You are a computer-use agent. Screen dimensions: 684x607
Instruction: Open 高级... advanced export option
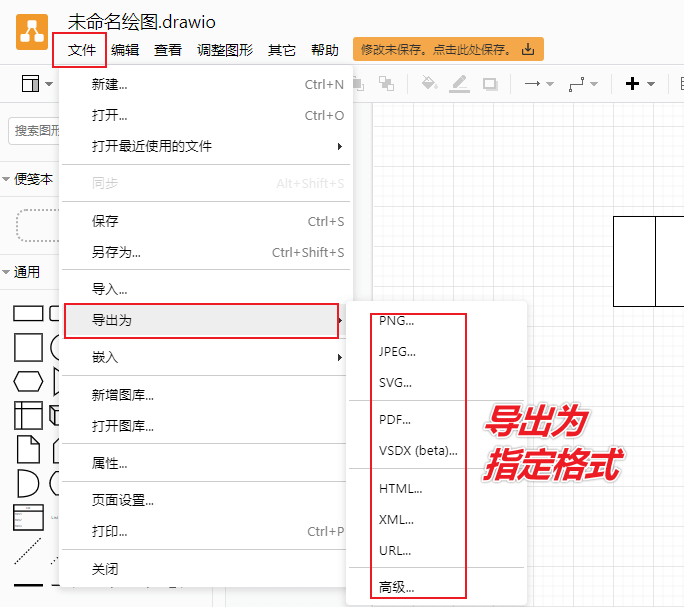436,587
